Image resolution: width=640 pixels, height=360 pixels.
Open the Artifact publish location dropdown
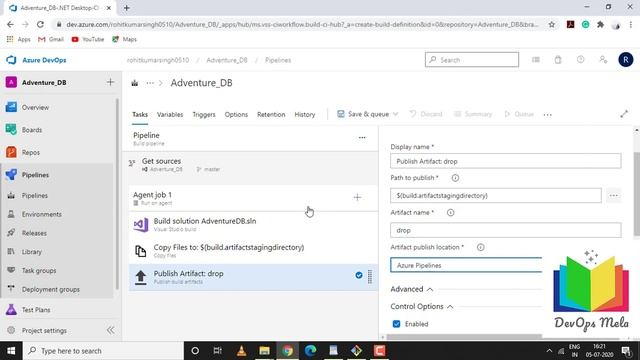[x=467, y=265]
